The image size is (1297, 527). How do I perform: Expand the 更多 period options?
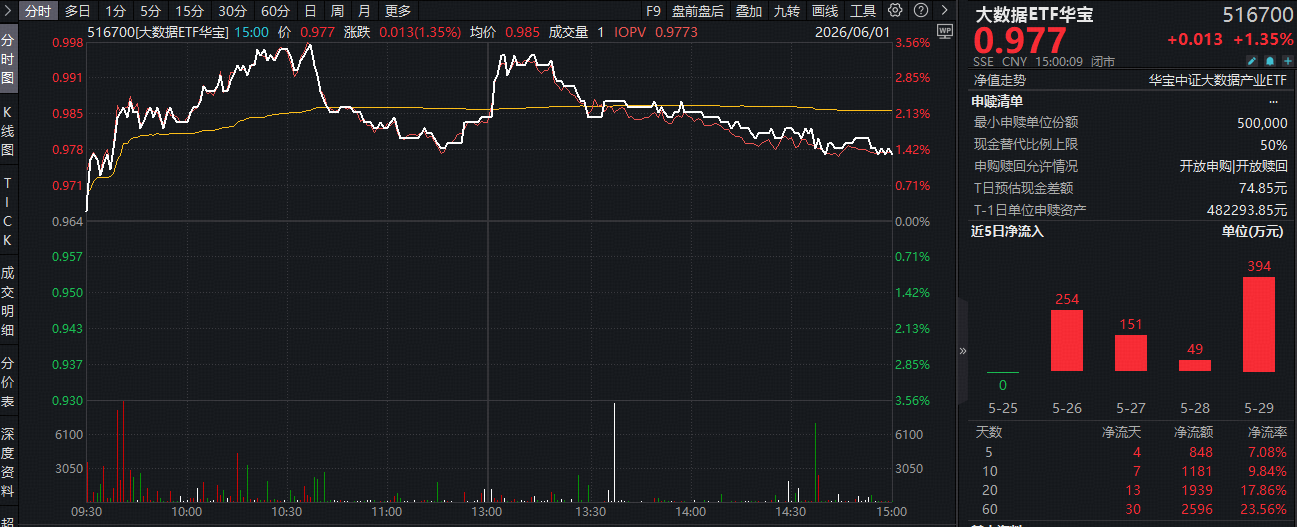tap(398, 11)
